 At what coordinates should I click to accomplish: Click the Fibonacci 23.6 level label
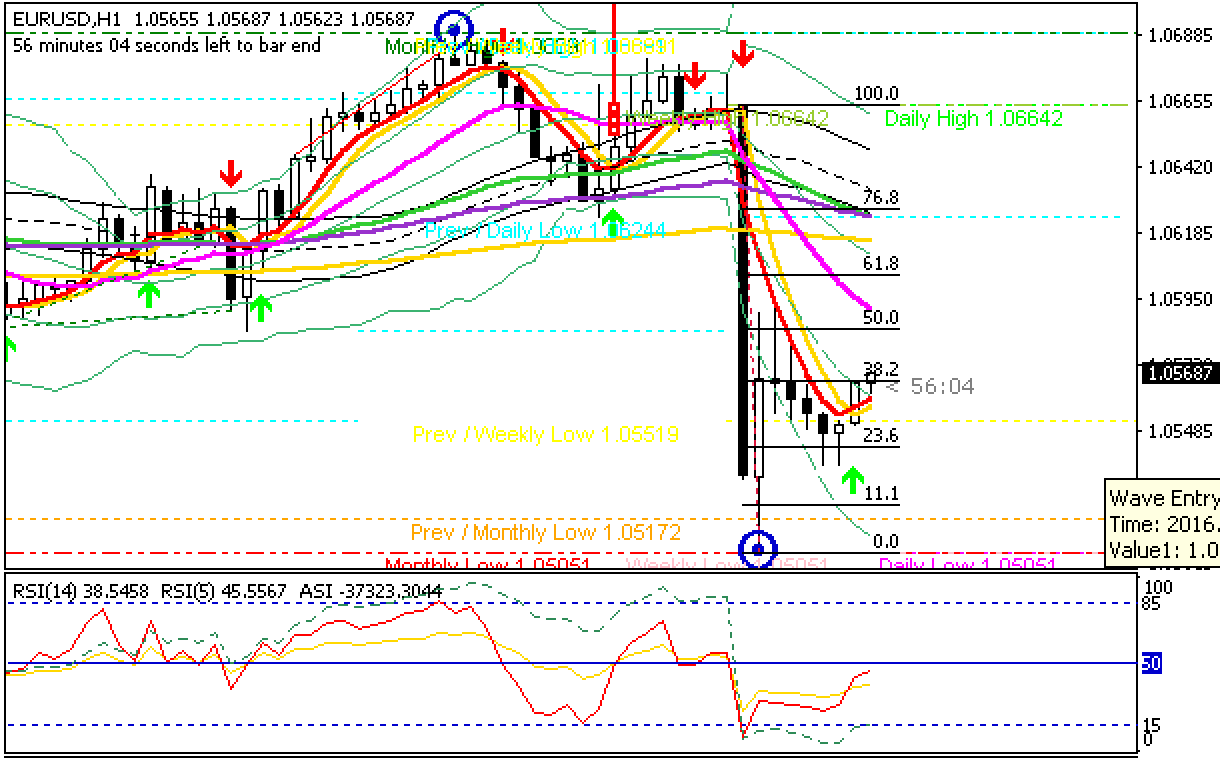click(x=881, y=435)
